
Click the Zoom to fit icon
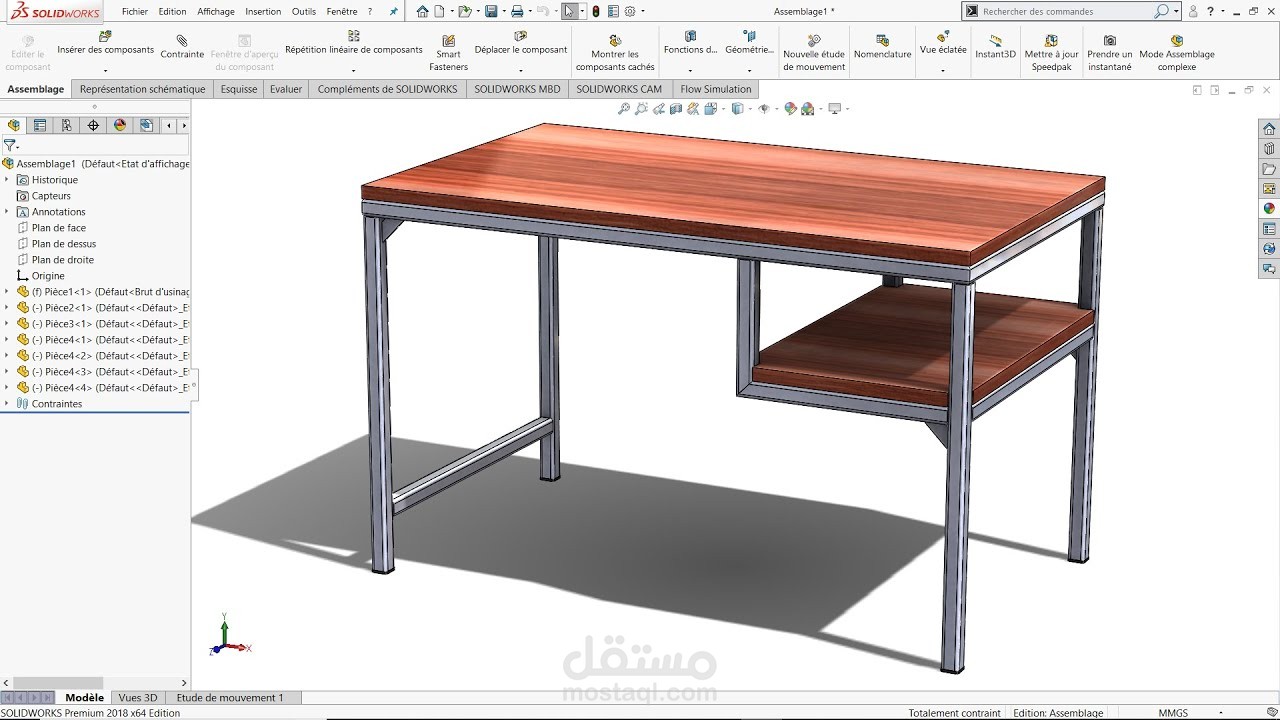pyautogui.click(x=624, y=108)
